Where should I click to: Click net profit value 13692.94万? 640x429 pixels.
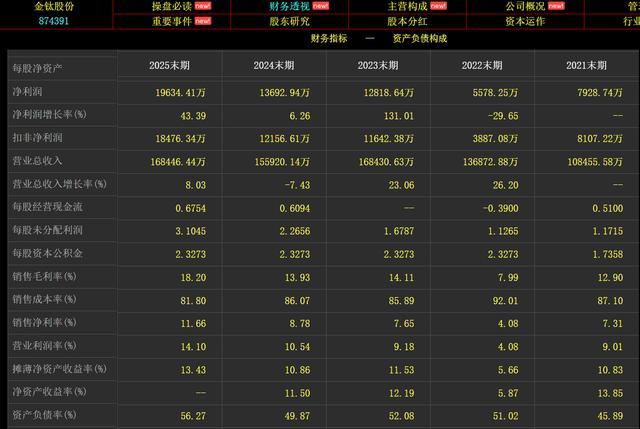pos(285,93)
